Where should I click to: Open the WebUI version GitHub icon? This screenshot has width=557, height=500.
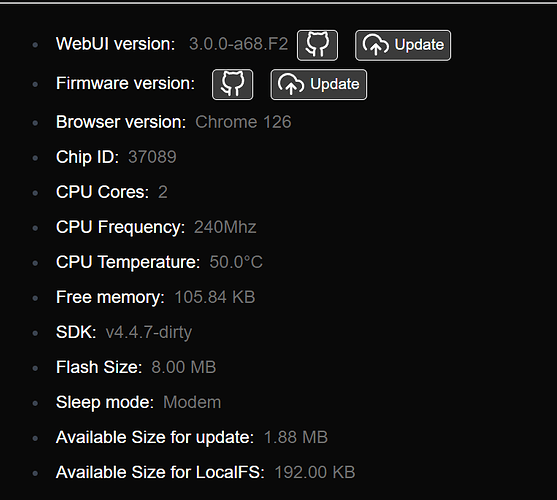[317, 45]
